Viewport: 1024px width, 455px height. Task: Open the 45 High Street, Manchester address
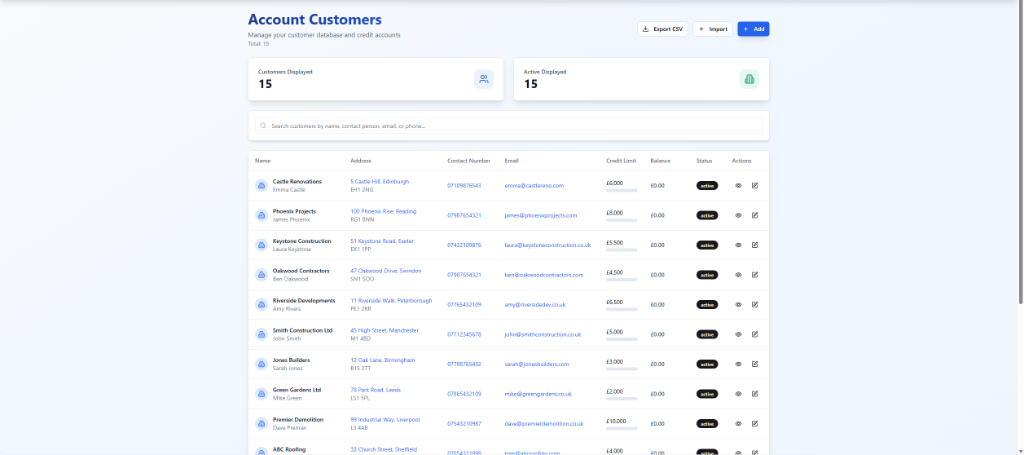click(x=385, y=330)
